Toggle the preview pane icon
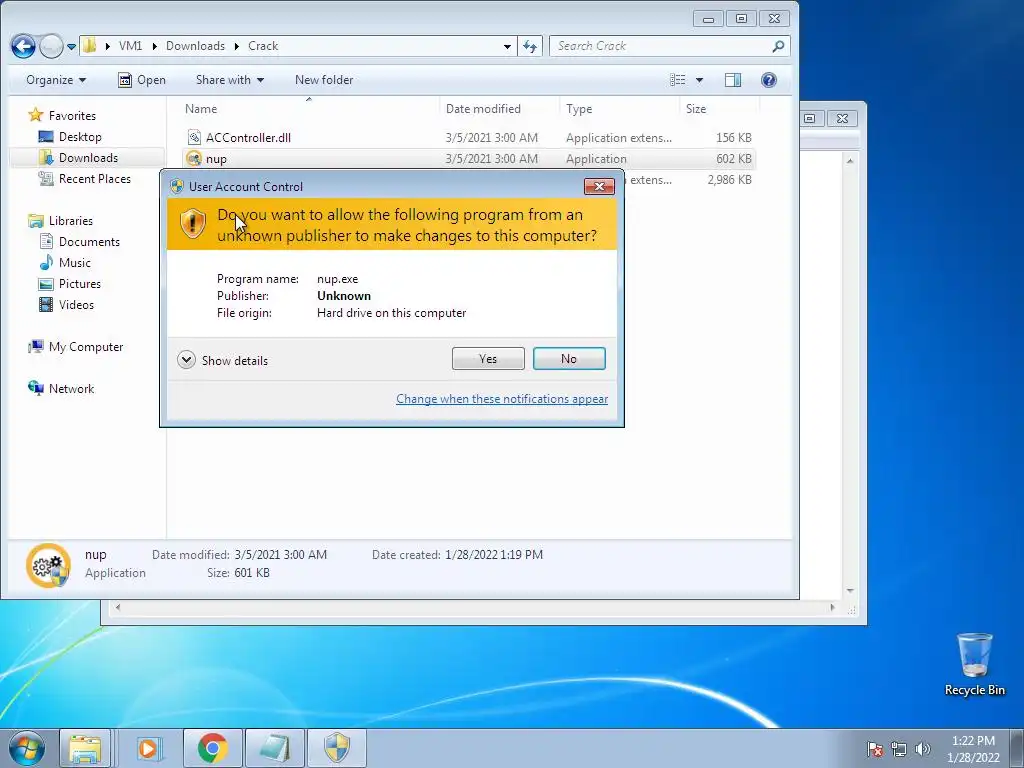 tap(733, 80)
